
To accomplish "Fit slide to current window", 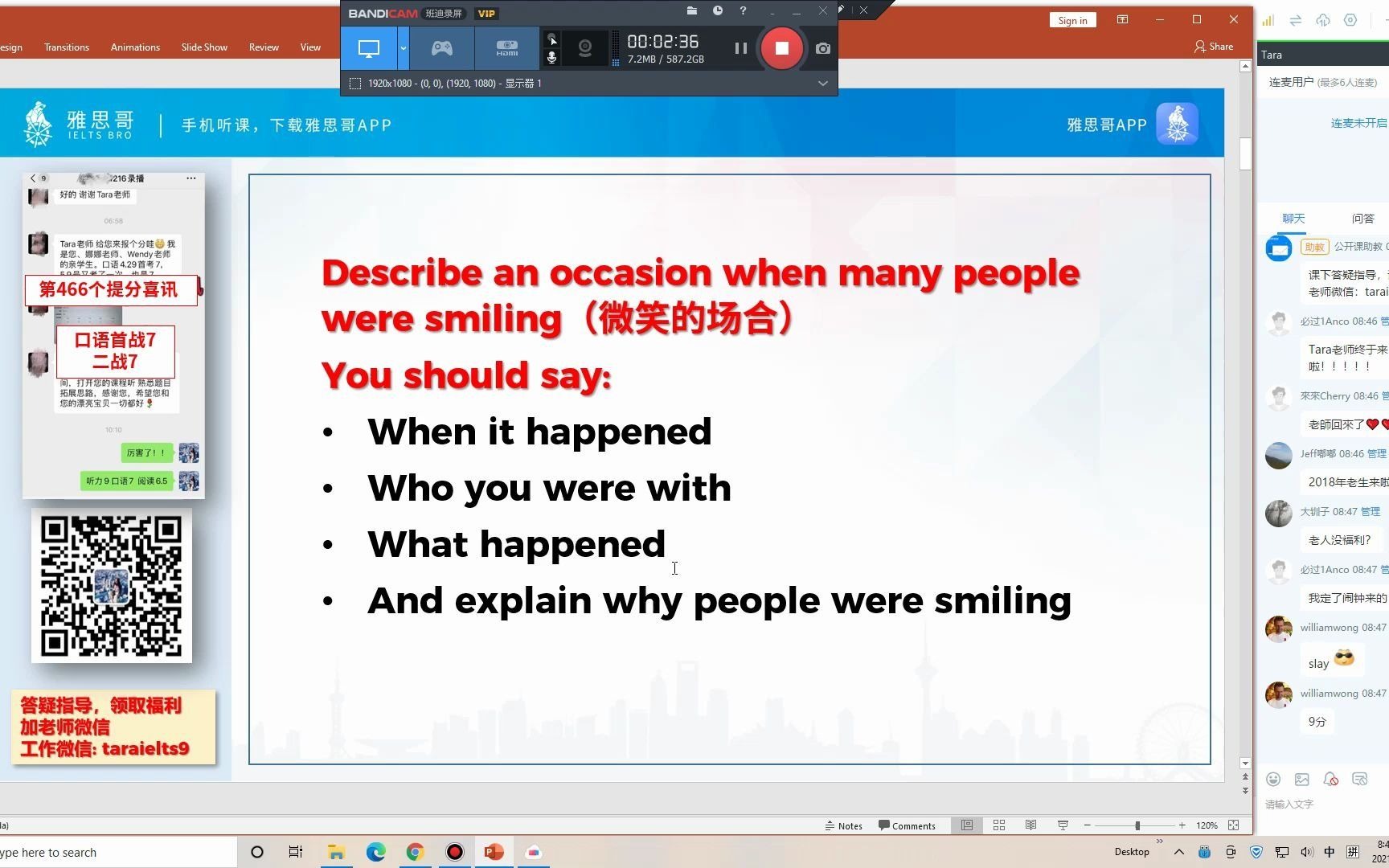I will click(x=1234, y=825).
